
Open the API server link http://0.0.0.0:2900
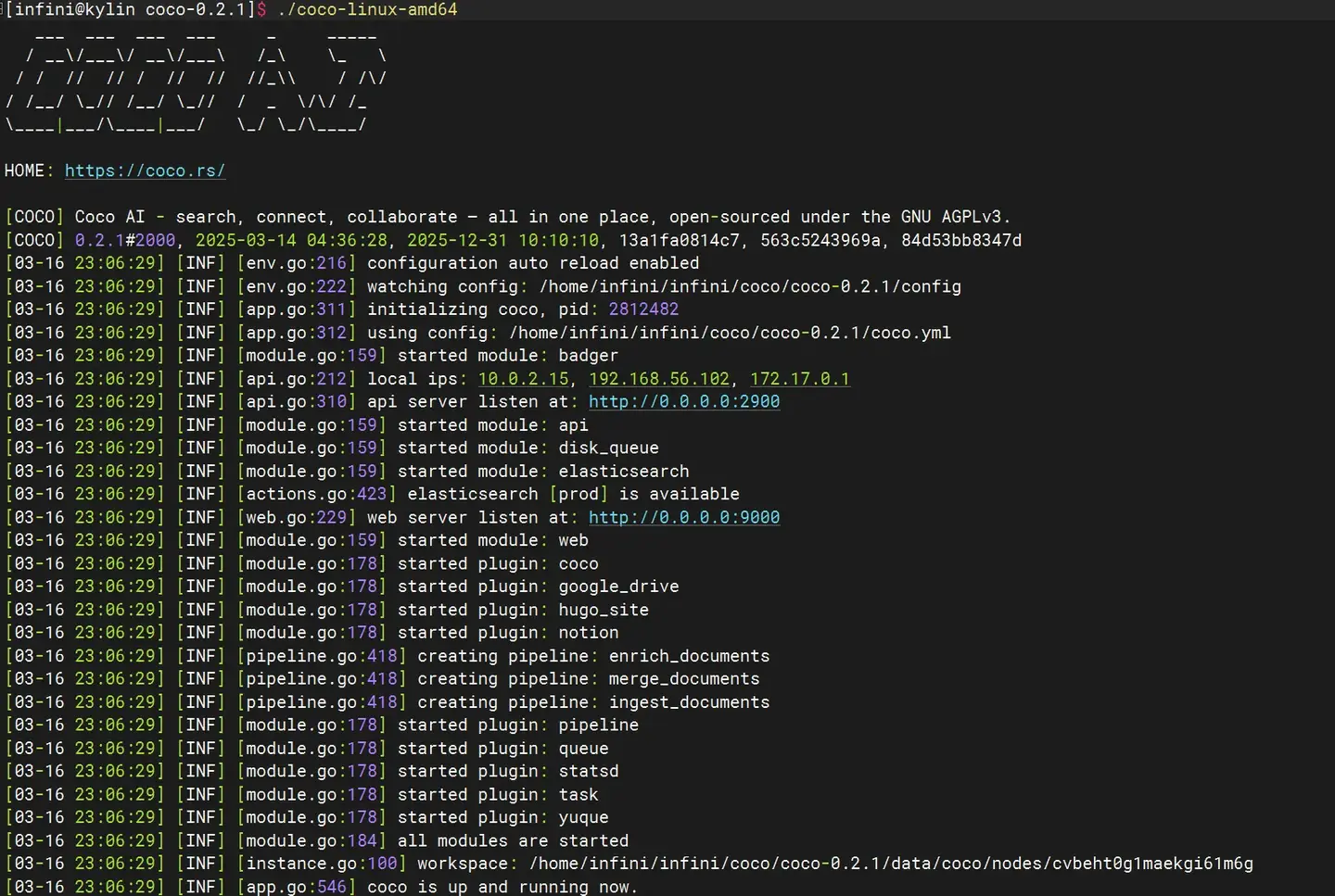click(684, 401)
